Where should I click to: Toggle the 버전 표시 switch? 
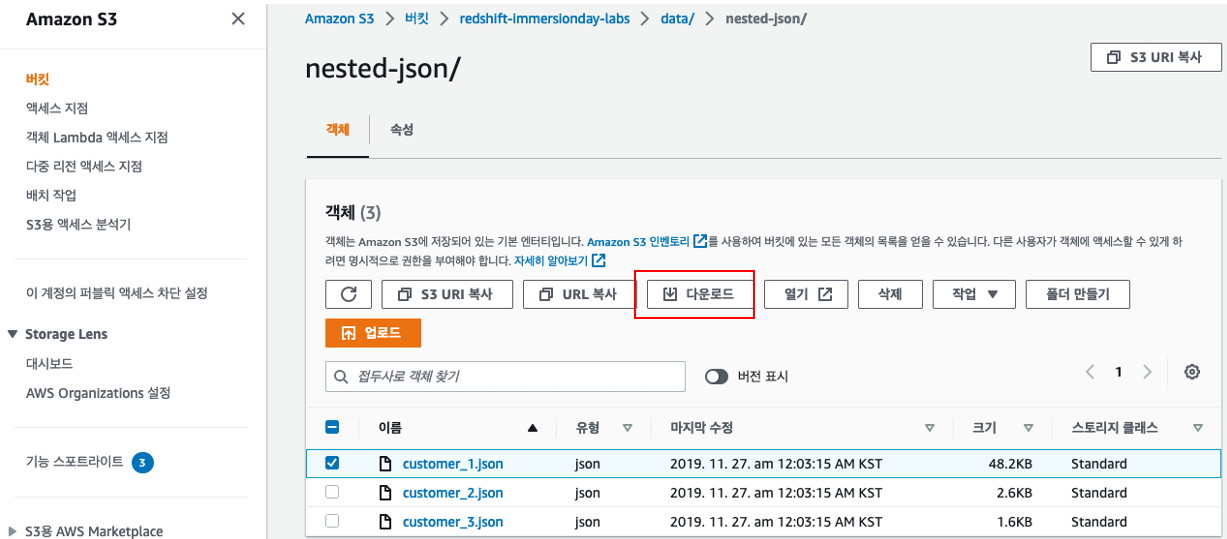[x=716, y=377]
